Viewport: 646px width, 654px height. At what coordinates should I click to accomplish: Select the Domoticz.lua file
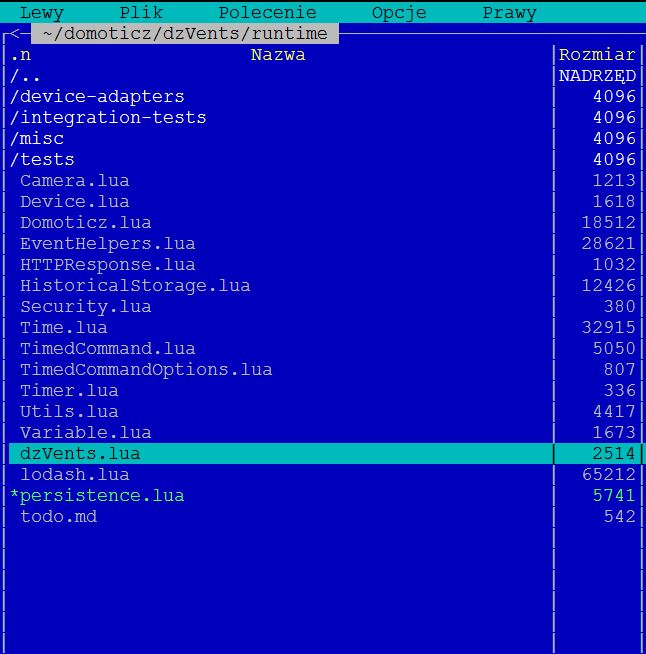tap(86, 223)
